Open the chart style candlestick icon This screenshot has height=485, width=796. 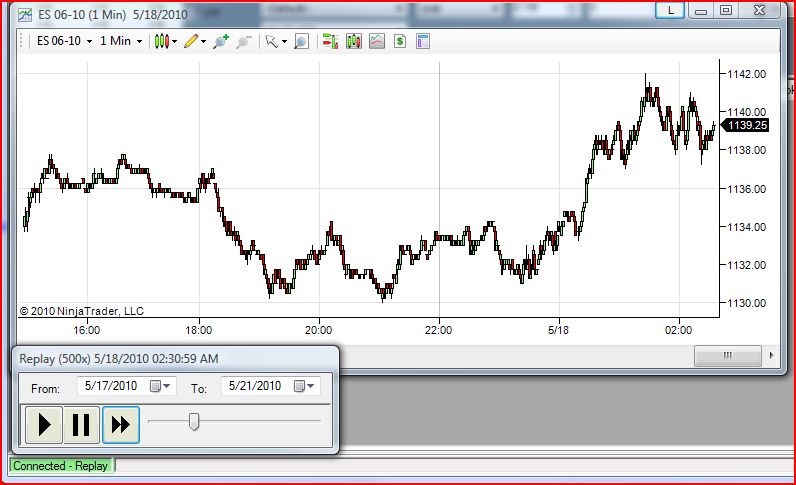coord(161,41)
